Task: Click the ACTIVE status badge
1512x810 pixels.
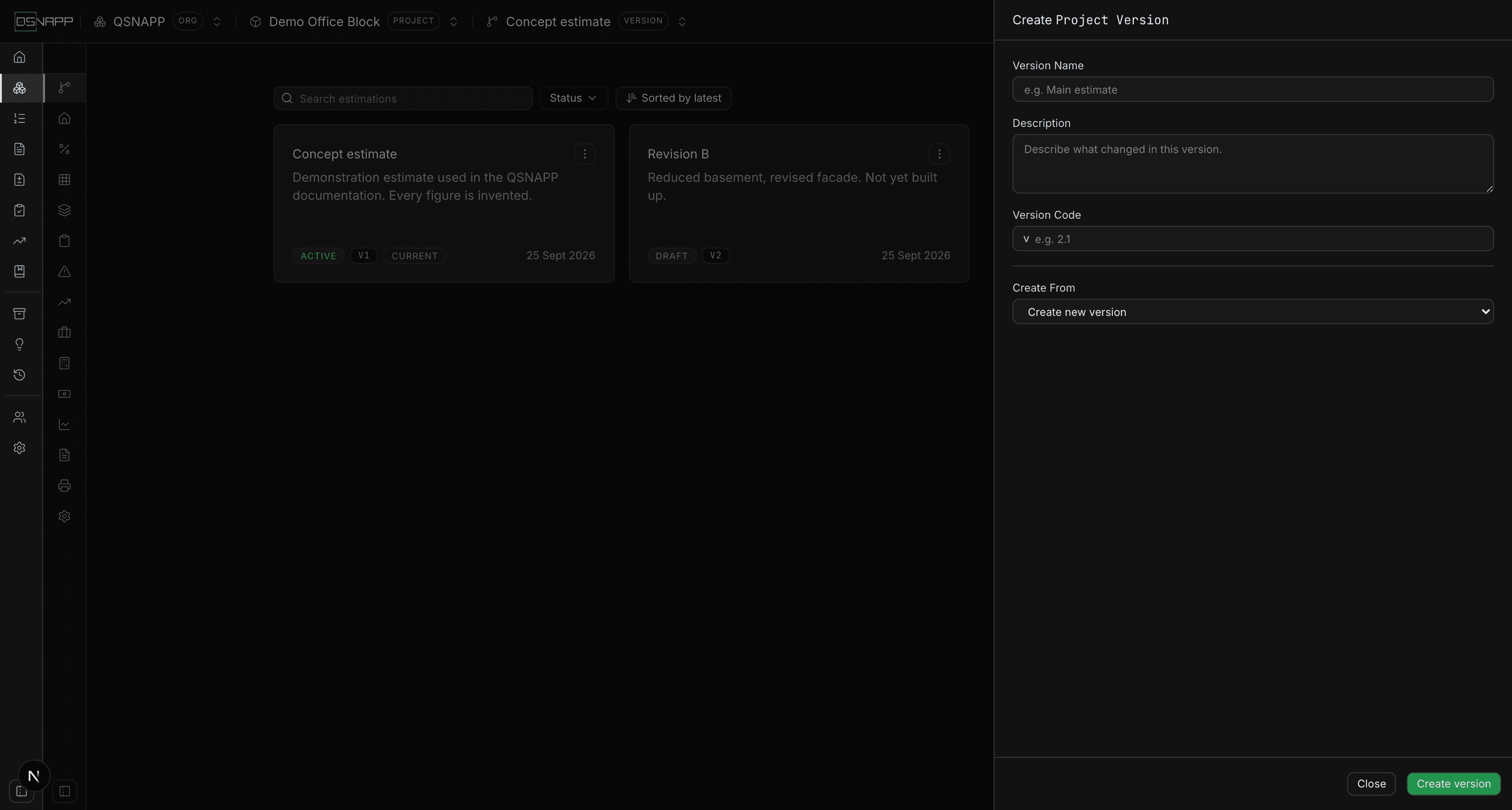Action: click(318, 256)
